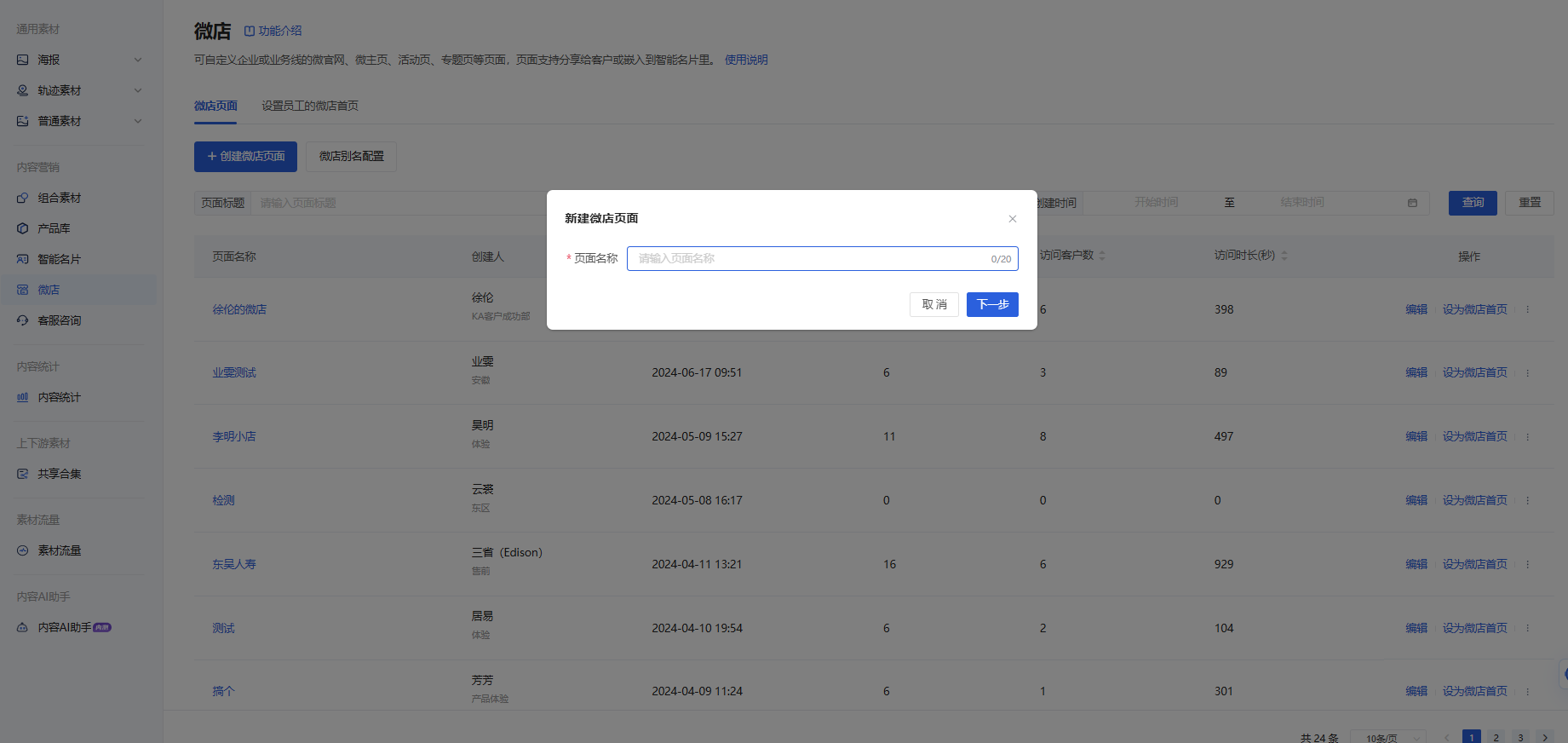Expand the 海报 submenu chevron
The width and height of the screenshot is (1568, 743).
tap(138, 60)
